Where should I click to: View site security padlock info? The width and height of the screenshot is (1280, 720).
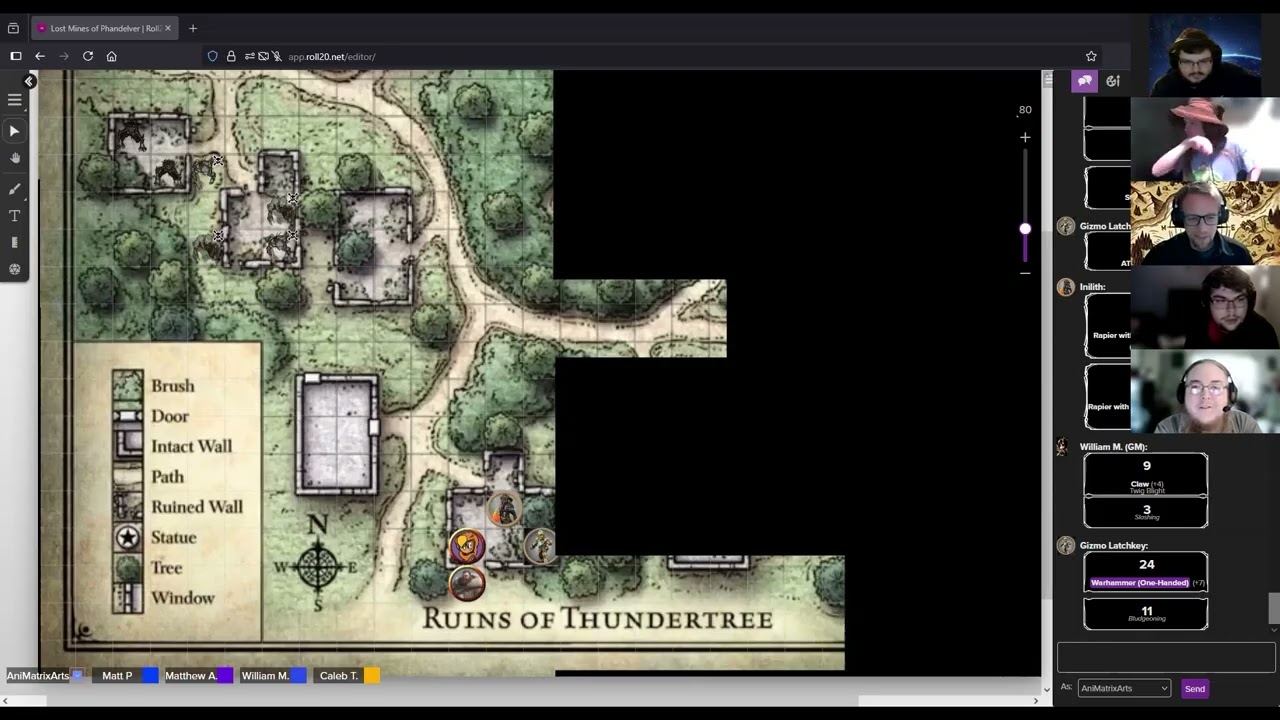[x=231, y=56]
